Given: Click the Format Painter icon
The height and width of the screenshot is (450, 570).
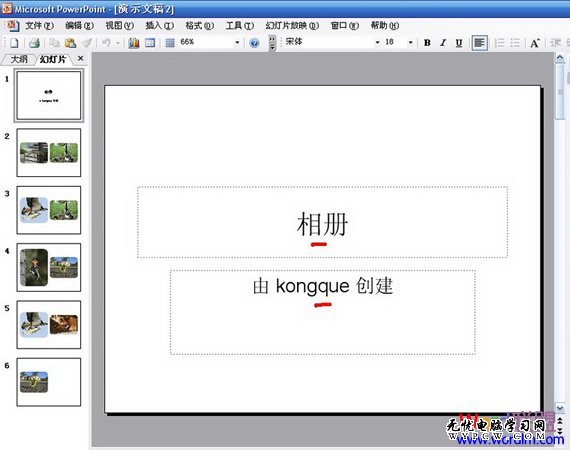Looking at the screenshot, I should [87, 43].
